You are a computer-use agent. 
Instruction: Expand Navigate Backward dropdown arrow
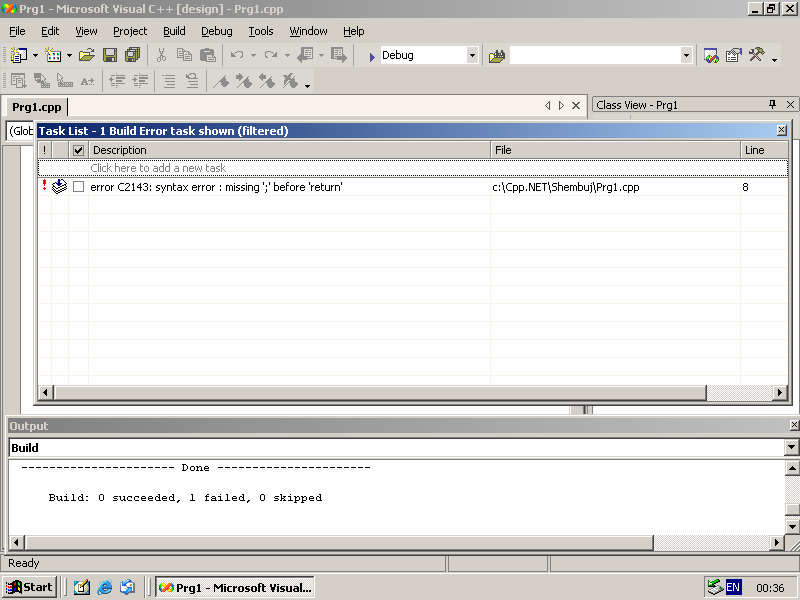pyautogui.click(x=321, y=55)
